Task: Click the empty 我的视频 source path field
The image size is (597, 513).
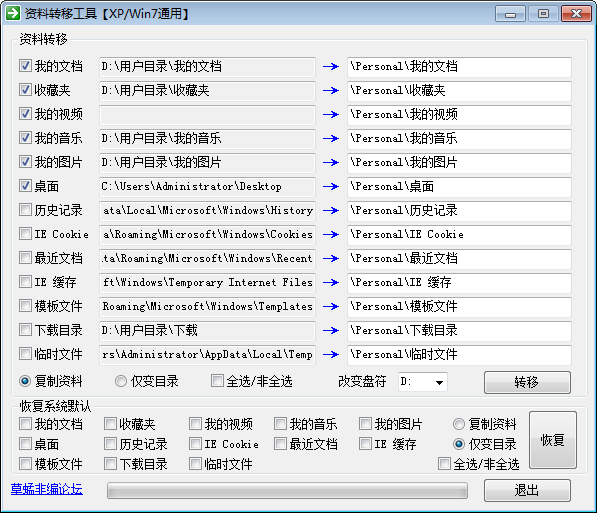Action: click(x=208, y=115)
